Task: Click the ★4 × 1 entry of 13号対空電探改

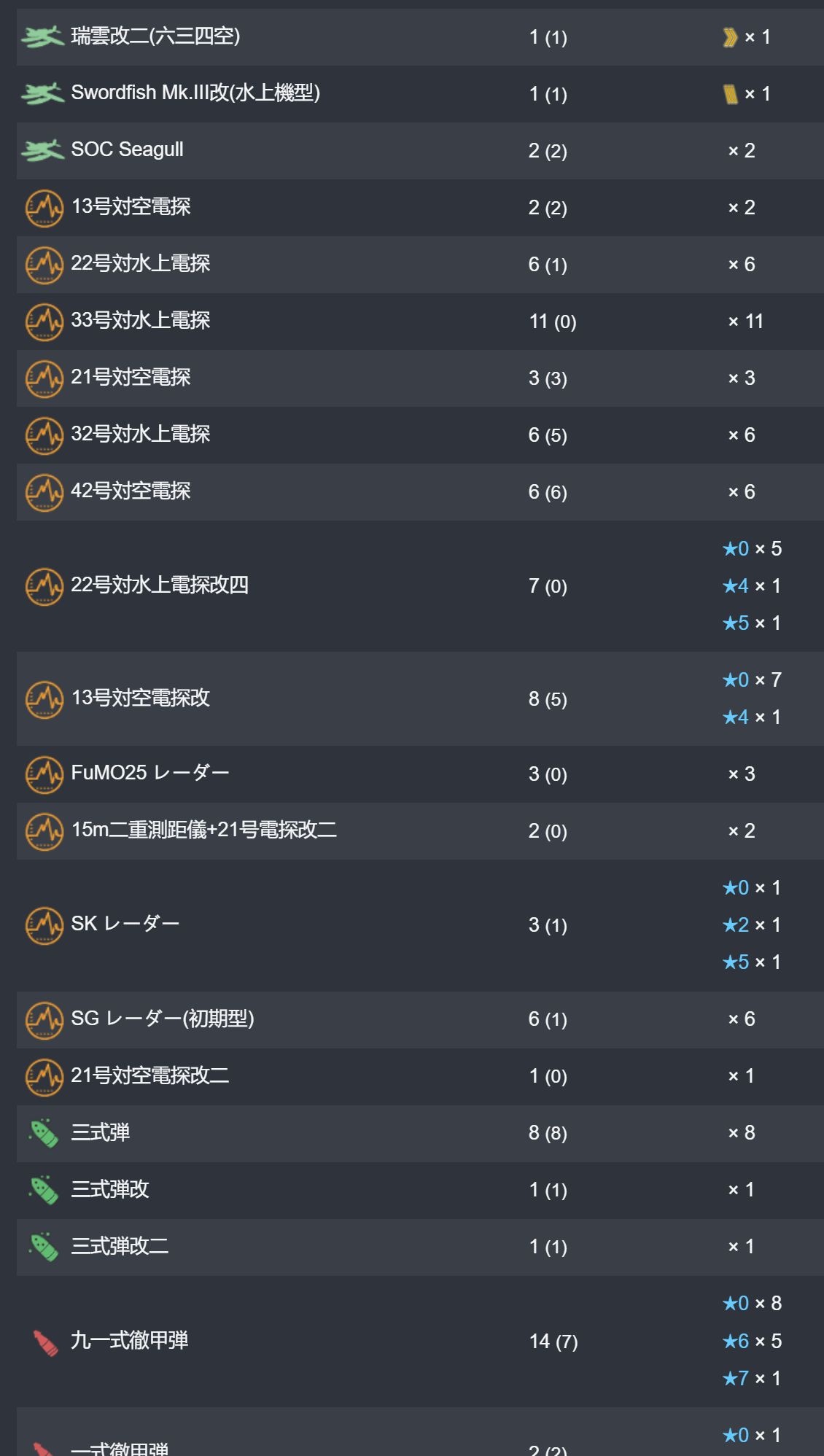Action: click(x=752, y=717)
